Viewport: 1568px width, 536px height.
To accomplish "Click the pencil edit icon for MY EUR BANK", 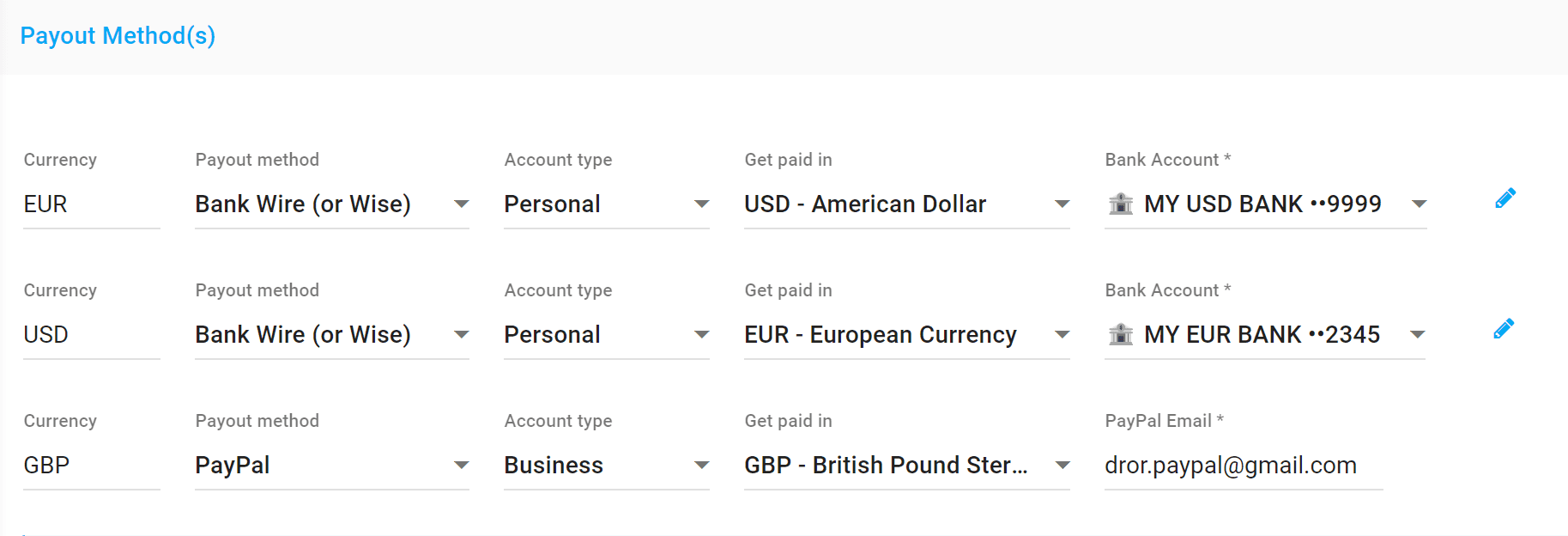I will 1504,329.
